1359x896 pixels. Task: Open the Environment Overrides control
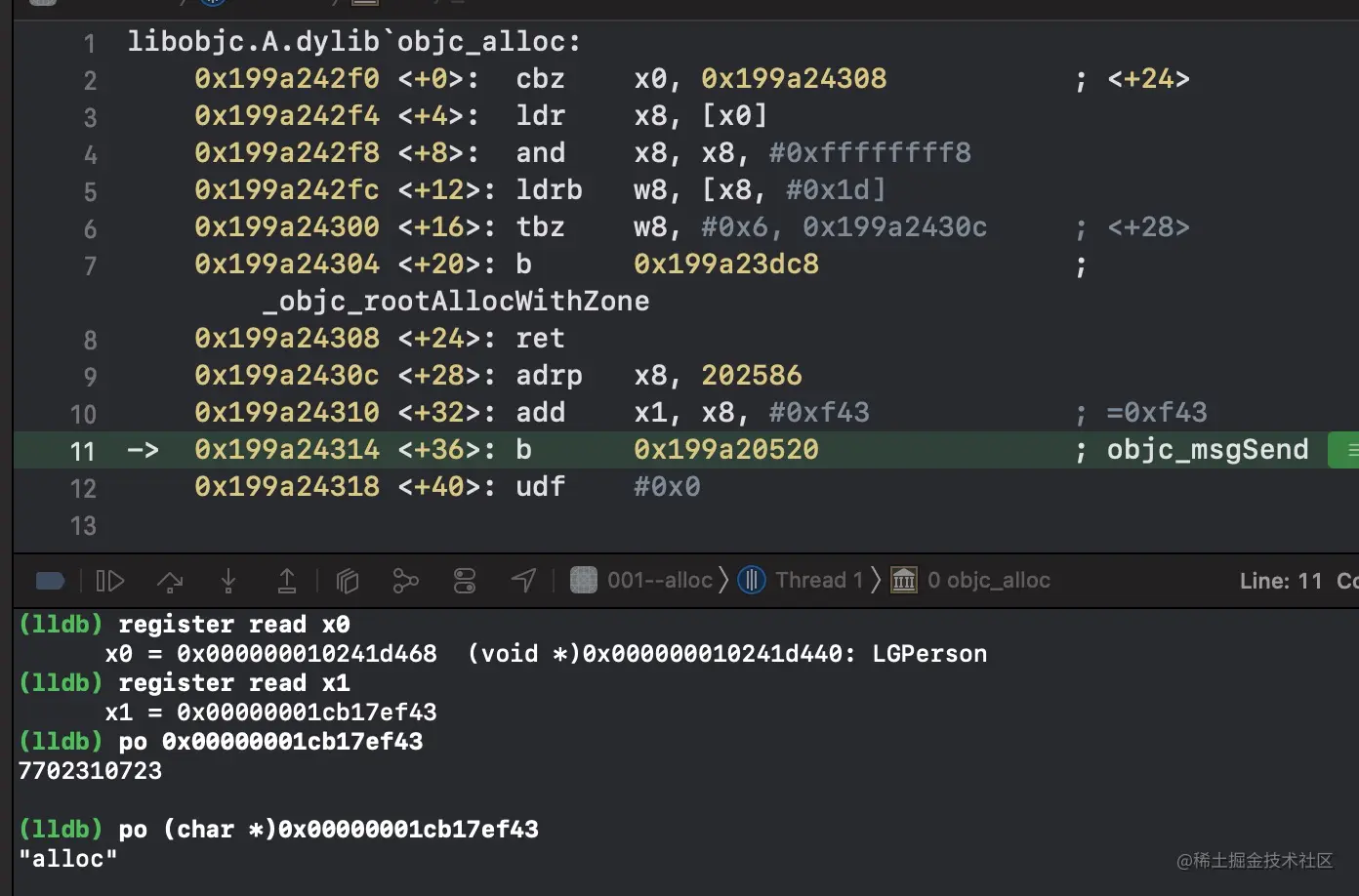[465, 581]
